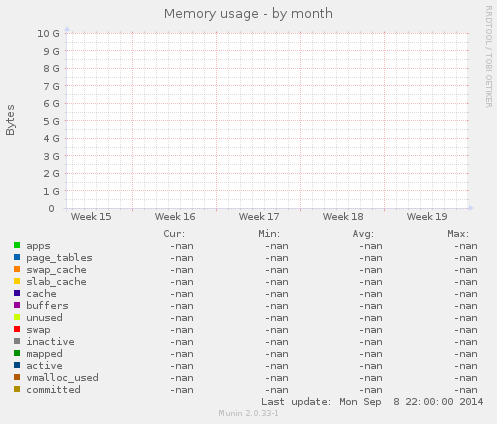Click the '8 G' y-axis label

point(51,69)
